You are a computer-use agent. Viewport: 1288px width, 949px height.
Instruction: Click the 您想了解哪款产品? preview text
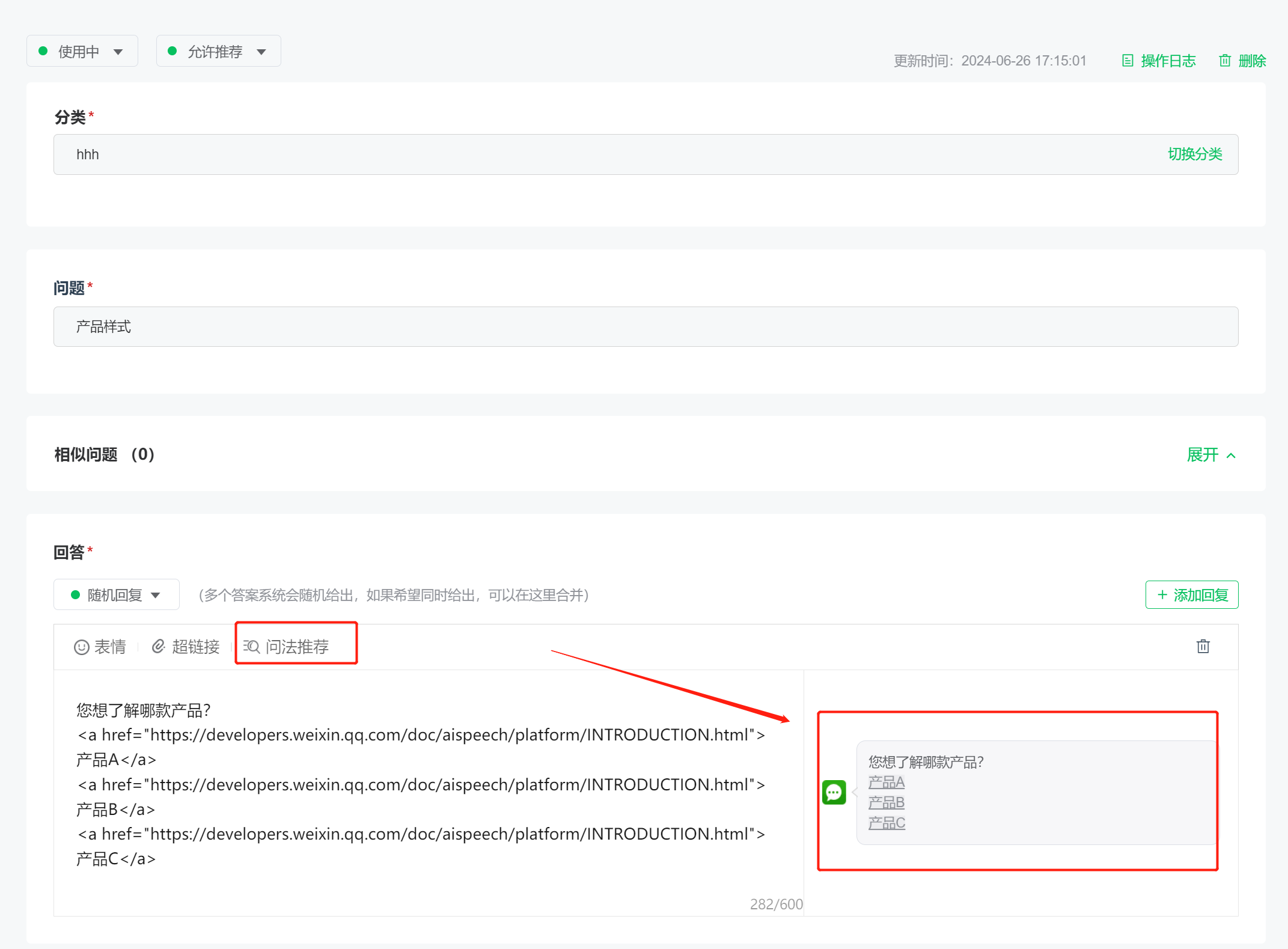click(x=926, y=762)
